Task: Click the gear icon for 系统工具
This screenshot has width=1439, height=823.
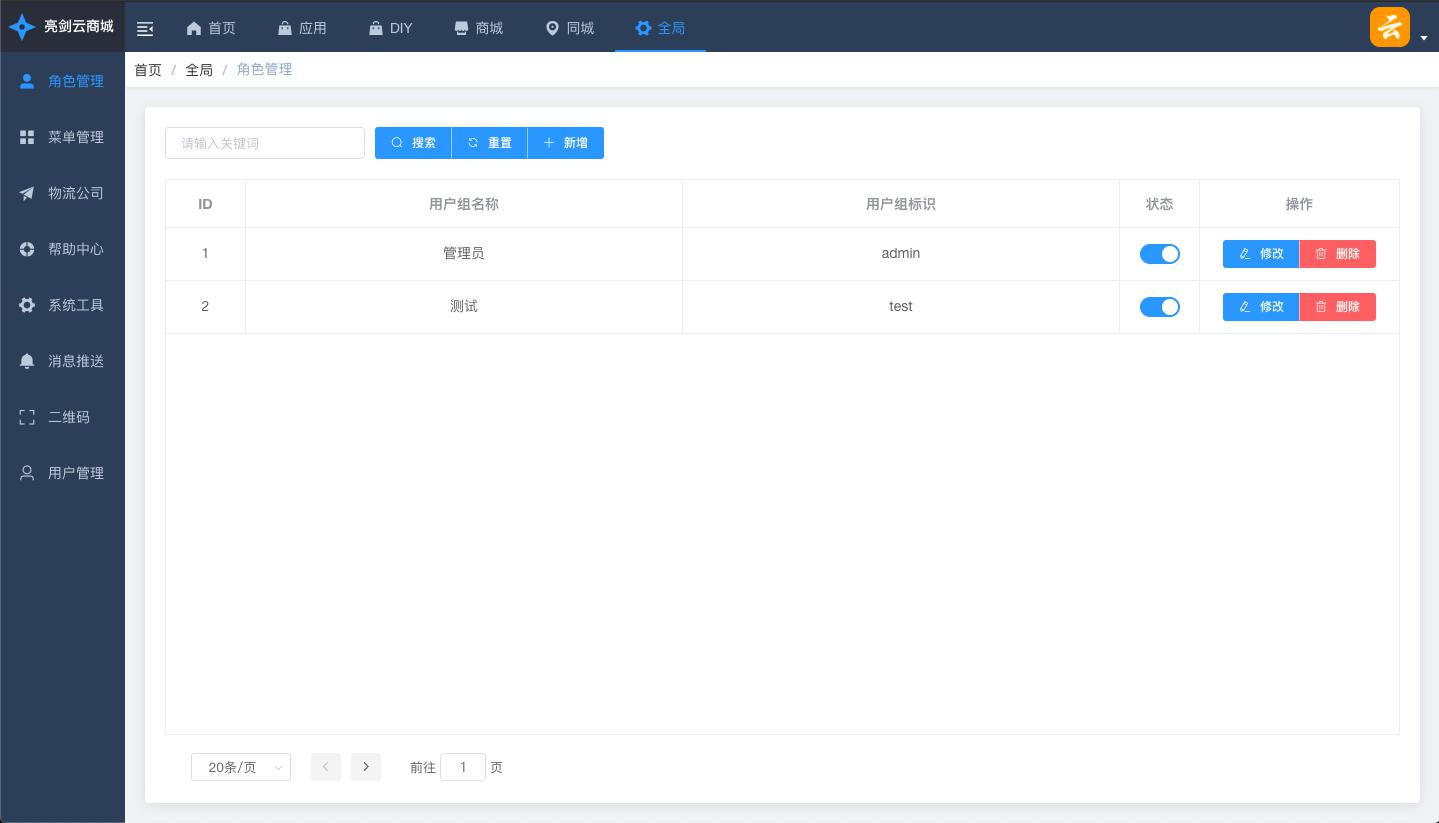Action: pos(27,305)
